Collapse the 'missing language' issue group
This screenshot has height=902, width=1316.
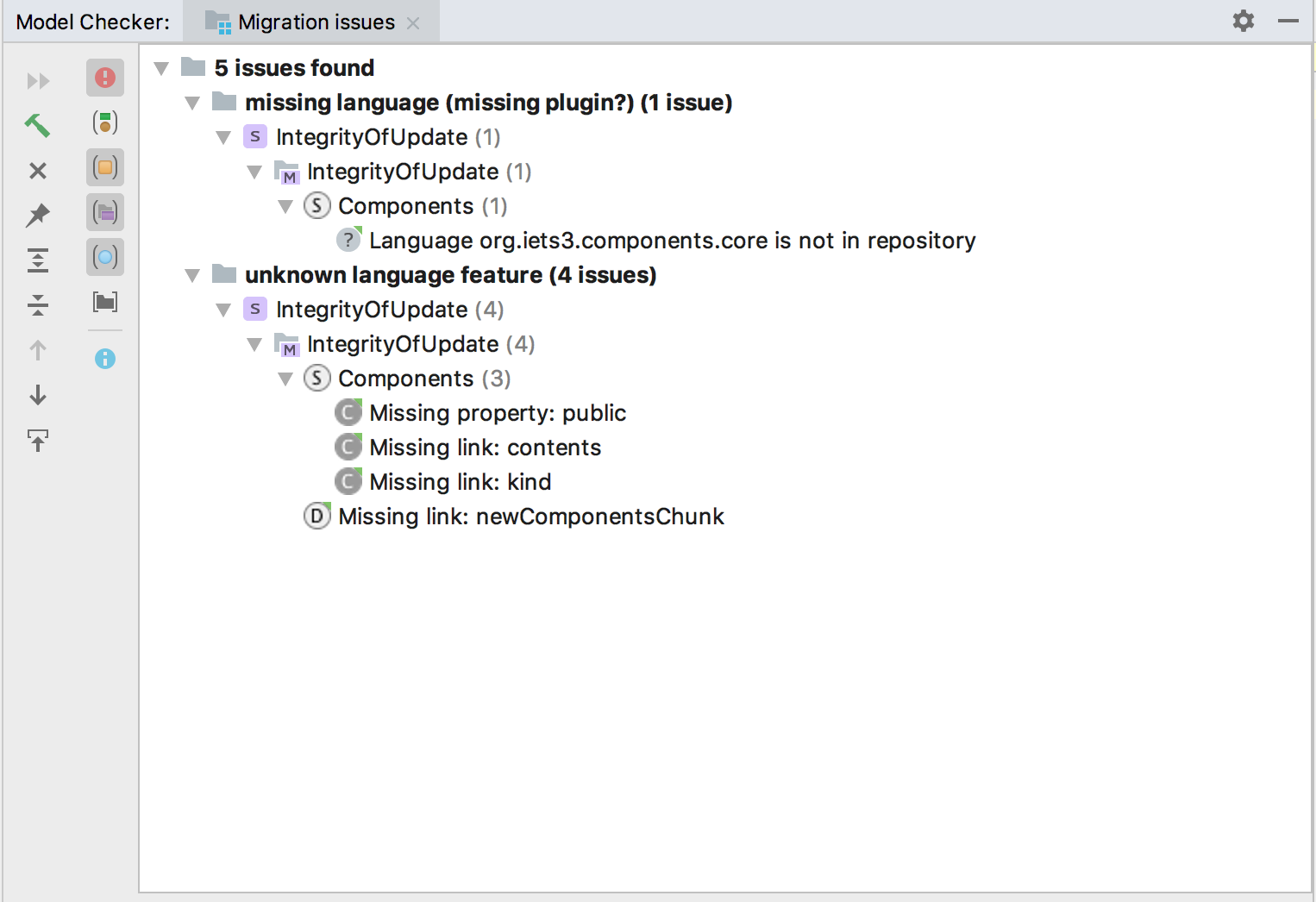(x=192, y=103)
